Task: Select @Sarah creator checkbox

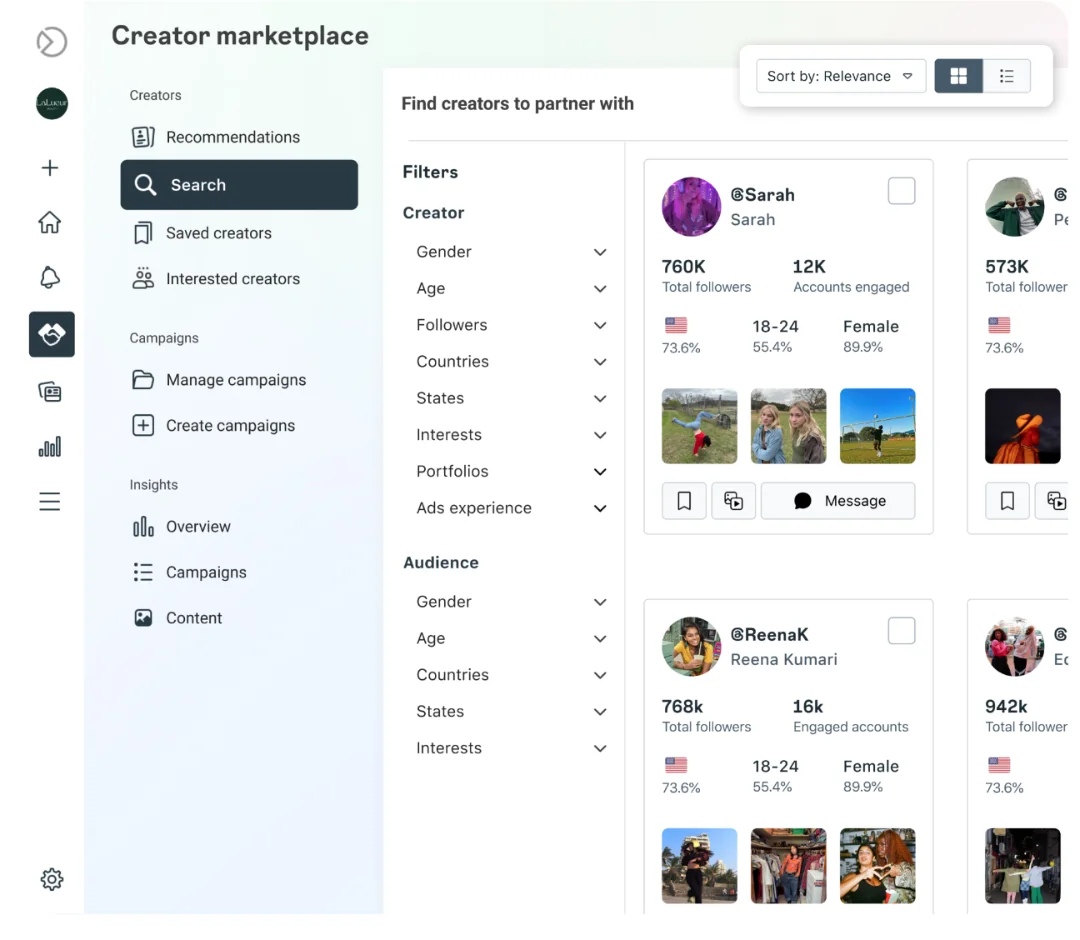Action: tap(901, 191)
